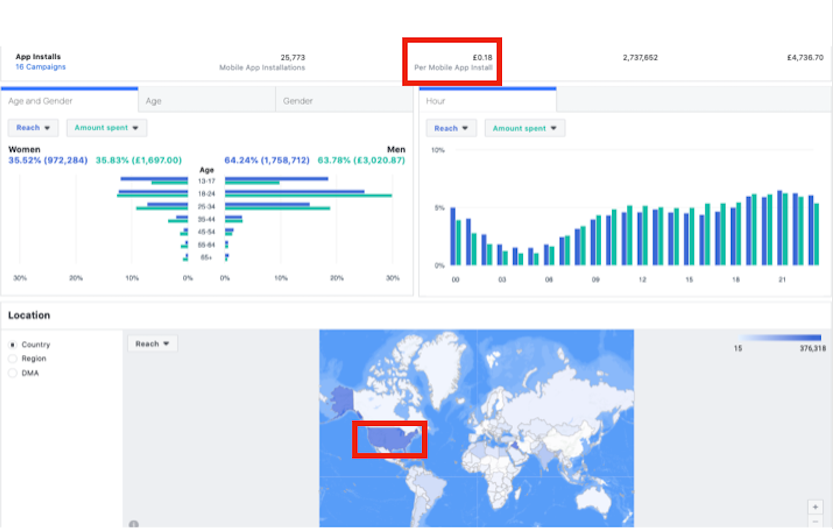Zoom in the map with plus icon

(x=815, y=507)
